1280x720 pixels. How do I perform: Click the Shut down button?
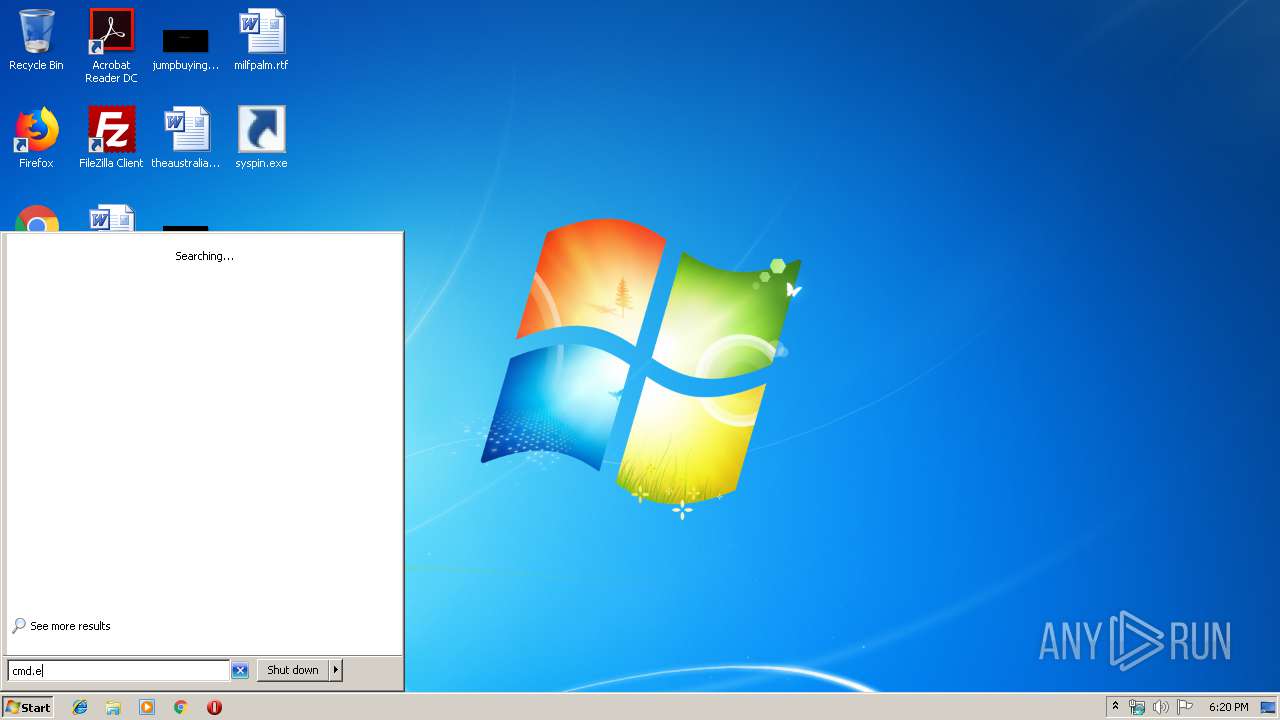pyautogui.click(x=293, y=670)
